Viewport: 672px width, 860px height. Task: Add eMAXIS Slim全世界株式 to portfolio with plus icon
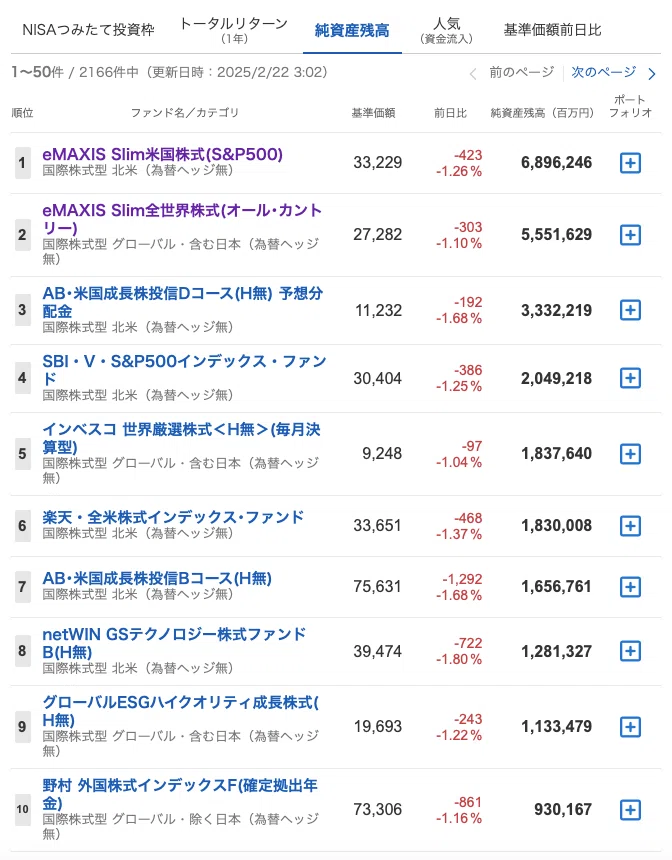[x=630, y=235]
